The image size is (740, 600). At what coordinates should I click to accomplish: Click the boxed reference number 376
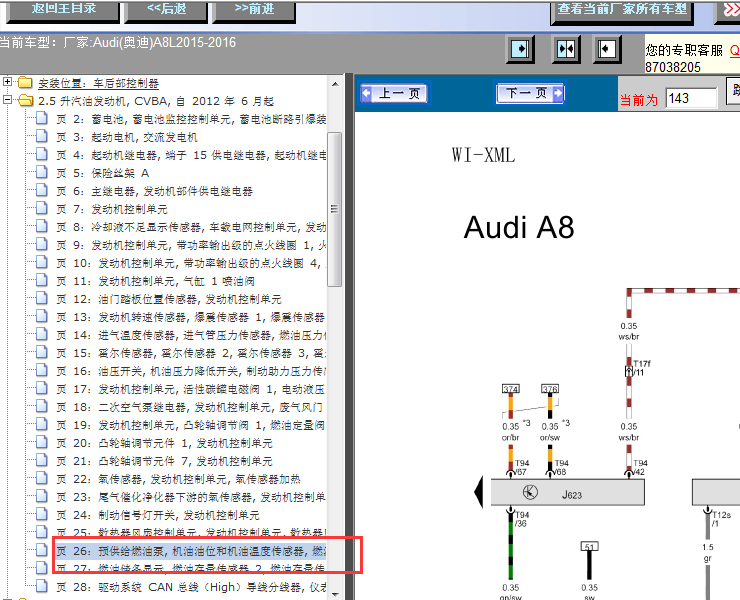[x=550, y=389]
